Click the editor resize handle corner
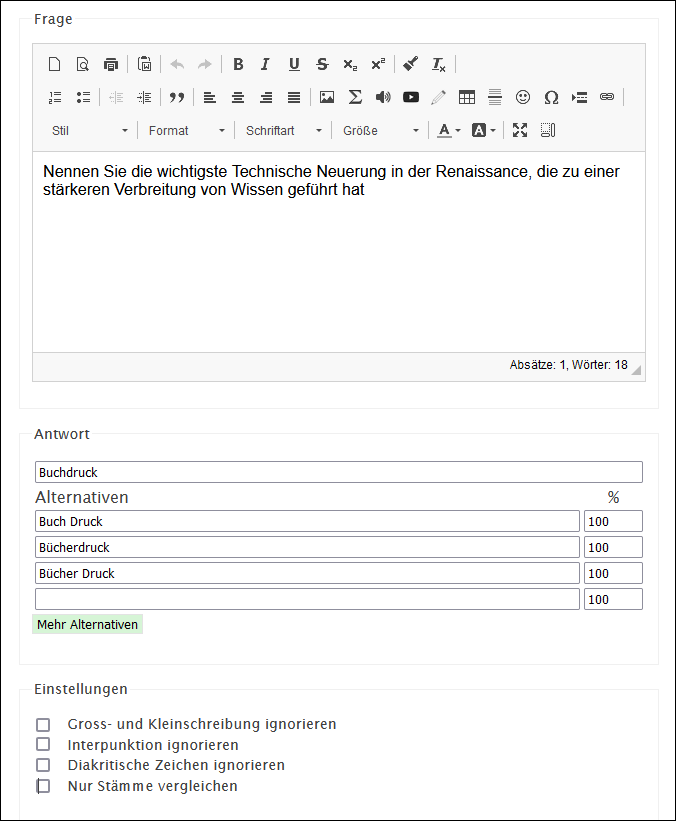The width and height of the screenshot is (676, 821). (x=636, y=370)
